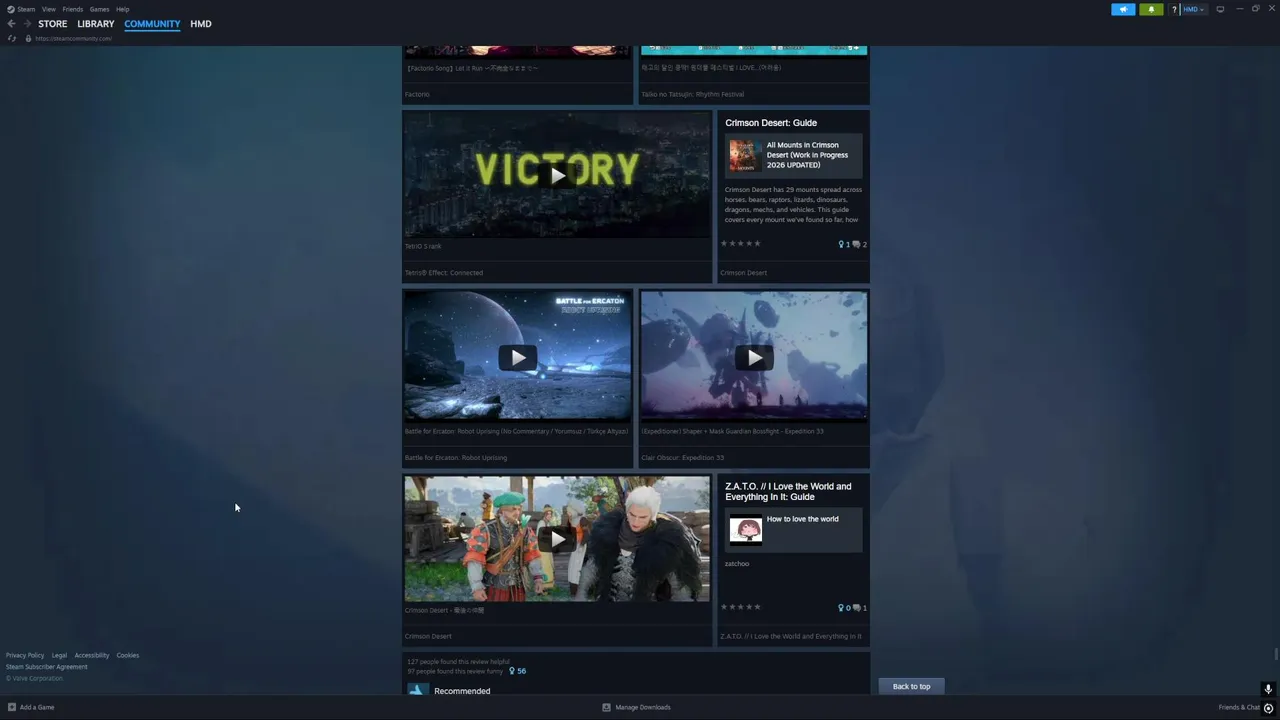Expand the HMD account dropdown
The width and height of the screenshot is (1280, 720).
[1194, 9]
